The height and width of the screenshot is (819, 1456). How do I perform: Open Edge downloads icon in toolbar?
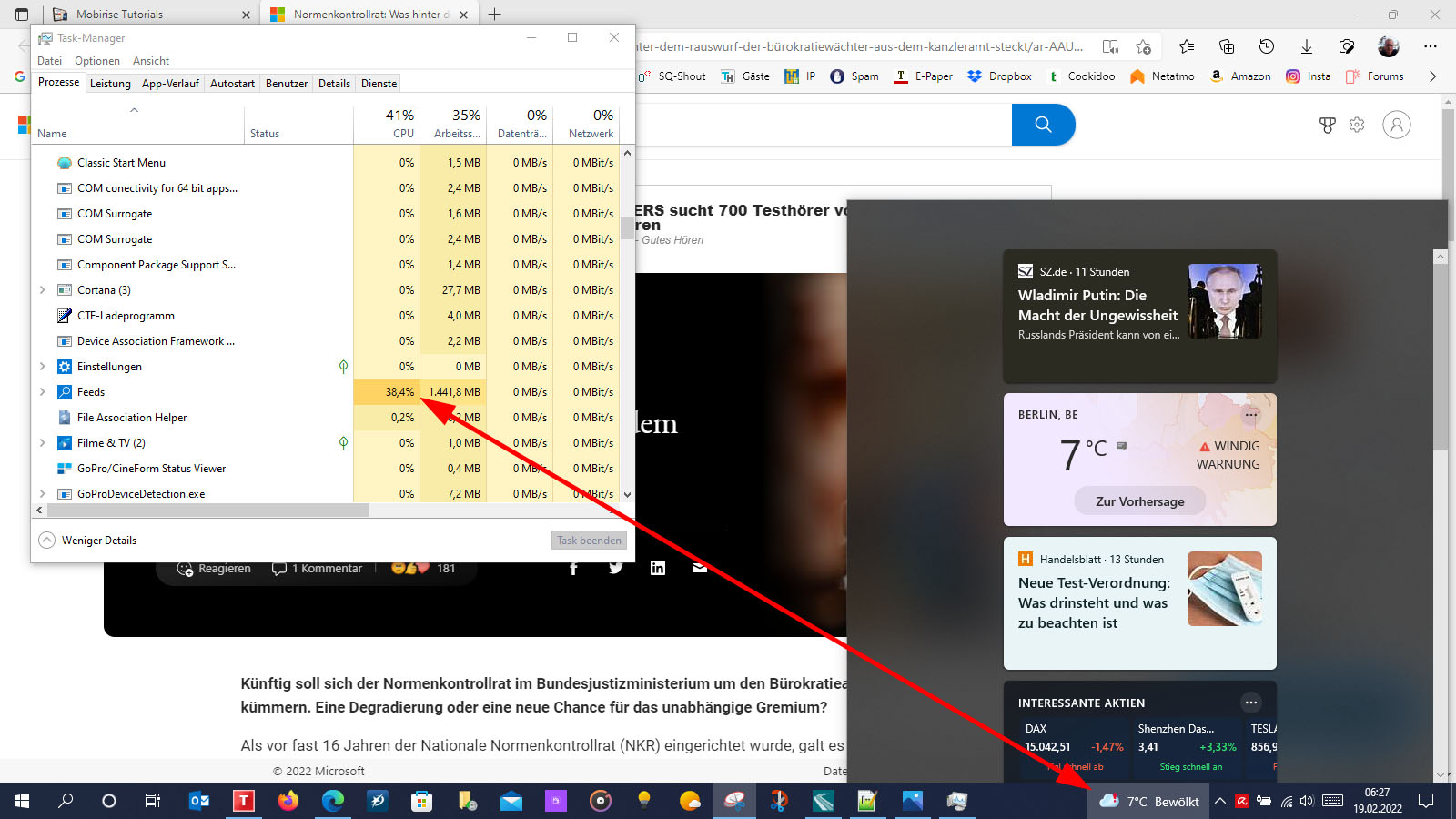1306,46
